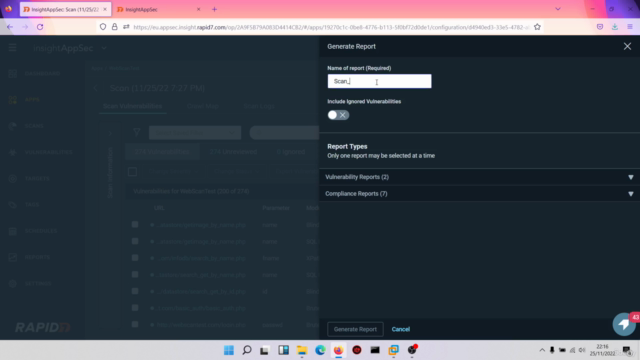Open the saved filter dropdown
This screenshot has height=360, width=640.
pyautogui.click(x=195, y=133)
